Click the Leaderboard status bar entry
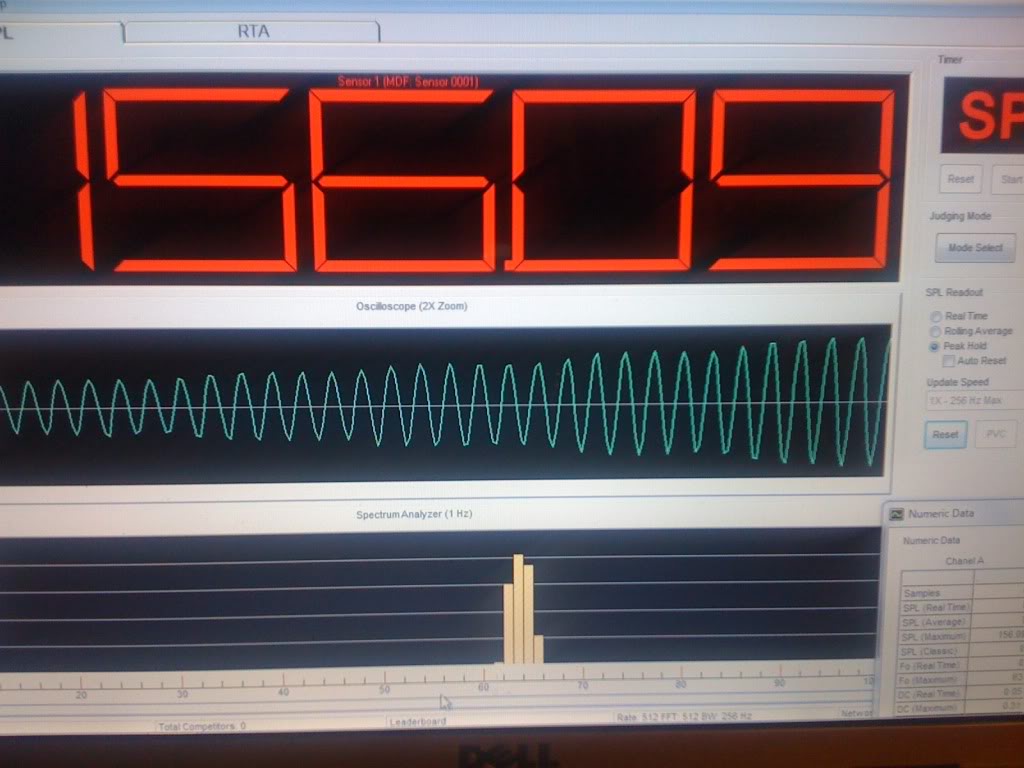Image resolution: width=1024 pixels, height=768 pixels. (x=418, y=722)
